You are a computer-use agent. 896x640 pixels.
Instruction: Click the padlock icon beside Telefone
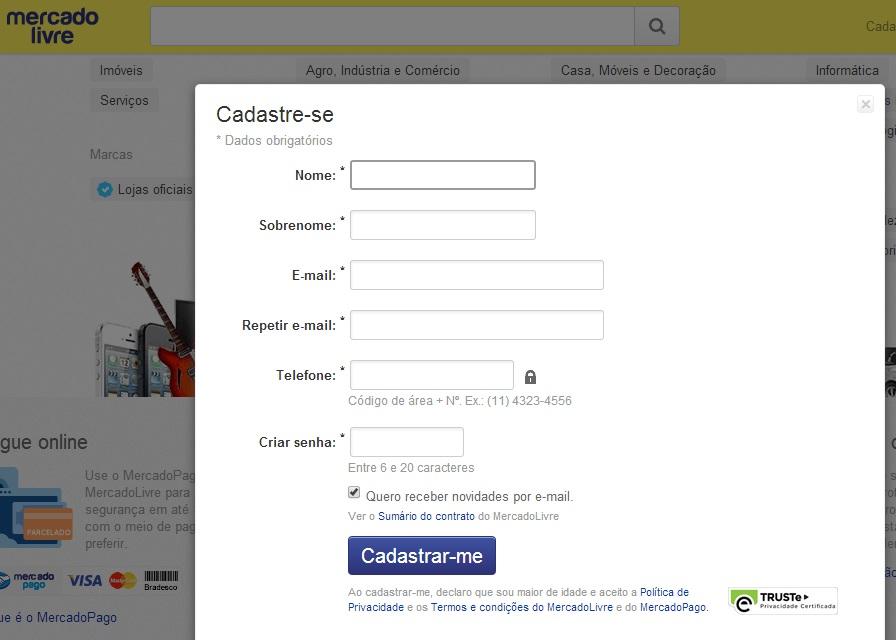click(530, 377)
